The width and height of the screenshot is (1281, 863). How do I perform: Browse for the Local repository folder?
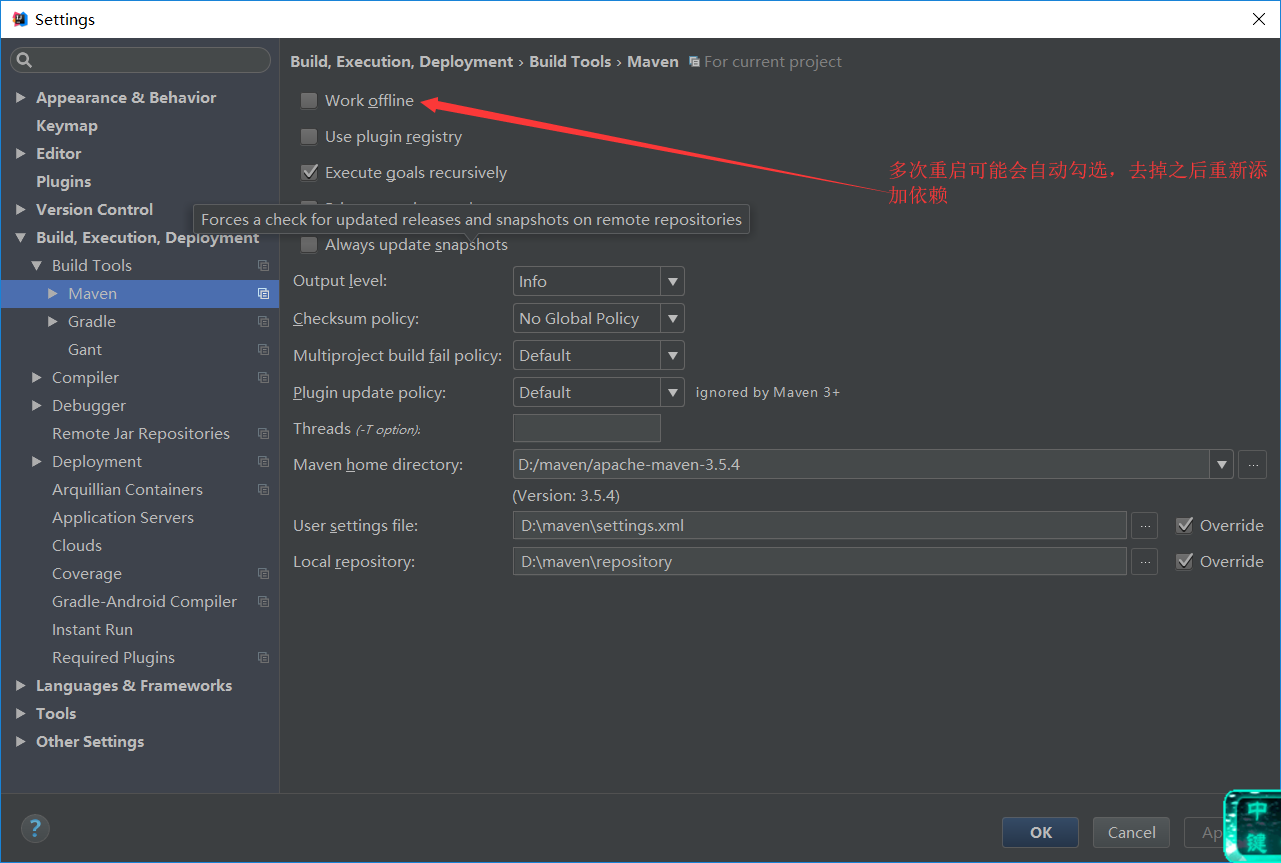(x=1145, y=562)
